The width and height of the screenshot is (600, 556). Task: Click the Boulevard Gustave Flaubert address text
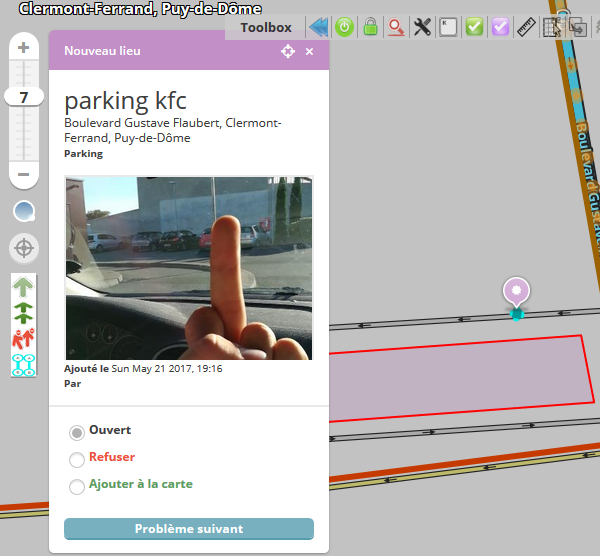click(x=173, y=130)
